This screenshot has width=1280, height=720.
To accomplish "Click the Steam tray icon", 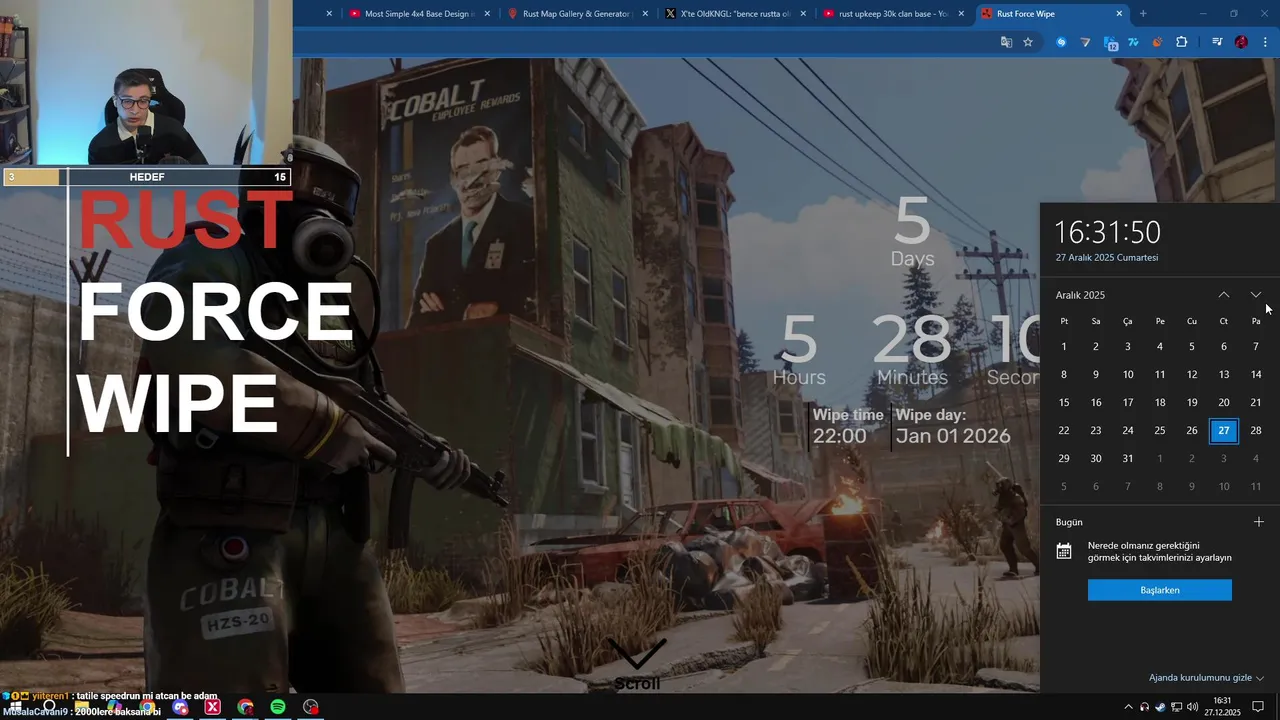I will point(1160,707).
